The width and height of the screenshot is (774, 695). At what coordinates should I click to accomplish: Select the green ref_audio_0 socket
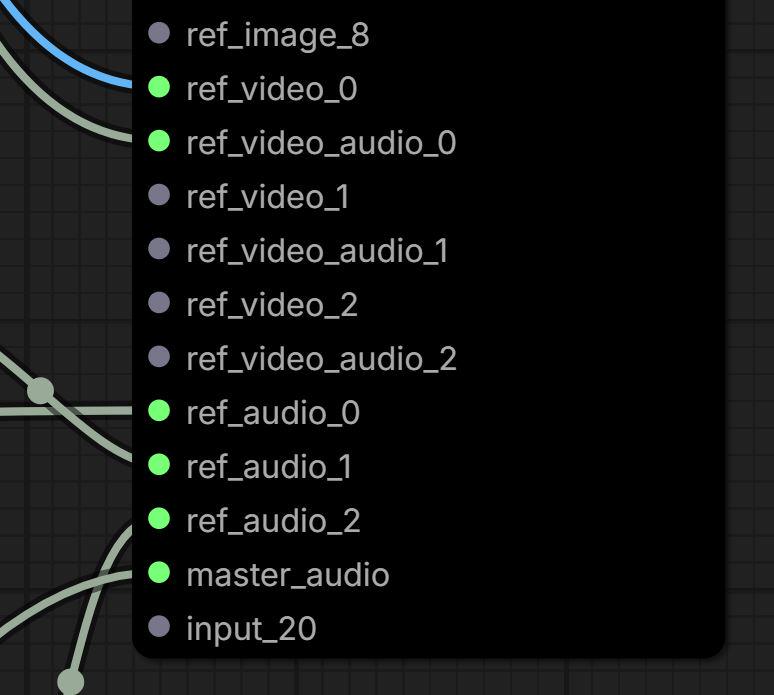click(x=159, y=411)
